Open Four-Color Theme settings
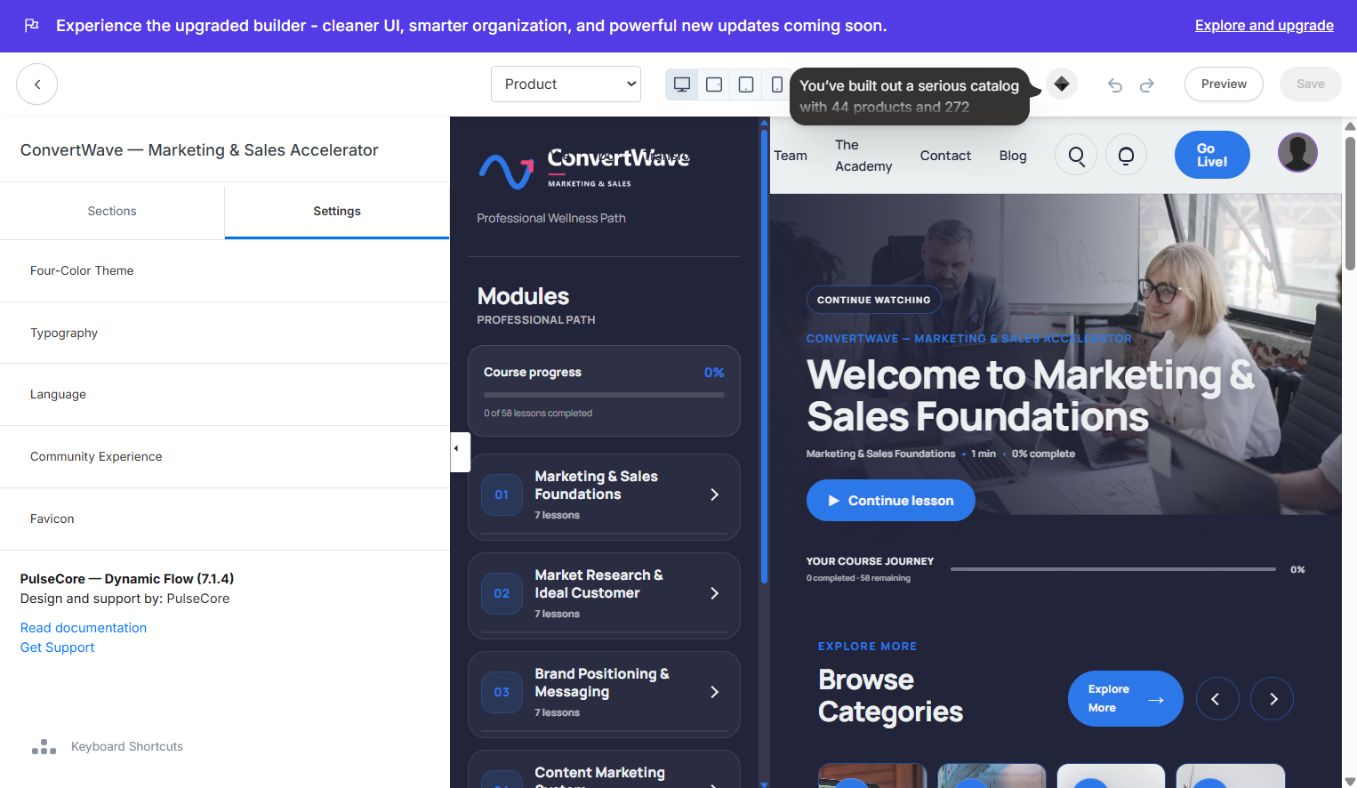The height and width of the screenshot is (788, 1357). coord(224,271)
